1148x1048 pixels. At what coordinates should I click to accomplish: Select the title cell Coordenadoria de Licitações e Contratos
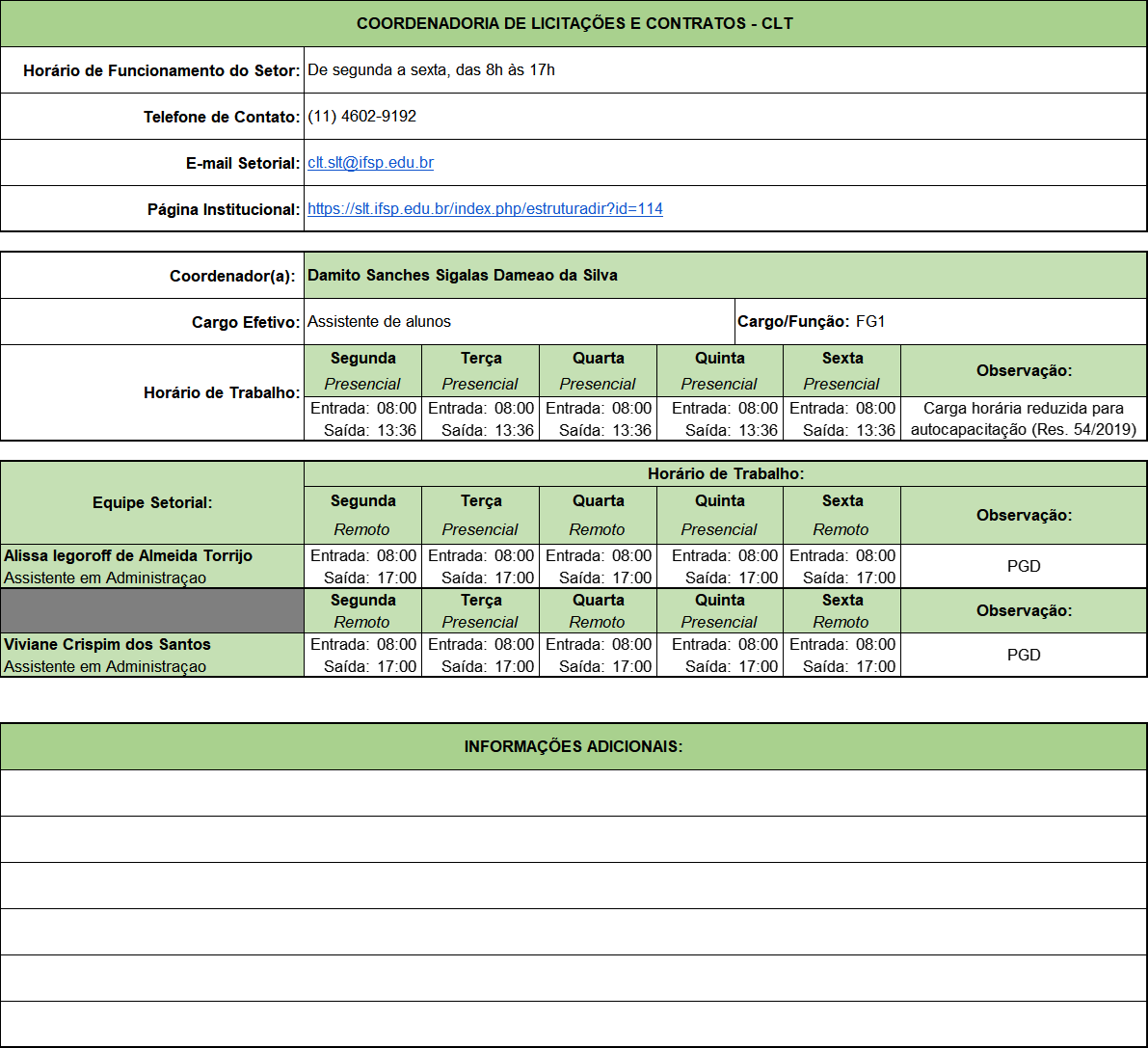574,24
